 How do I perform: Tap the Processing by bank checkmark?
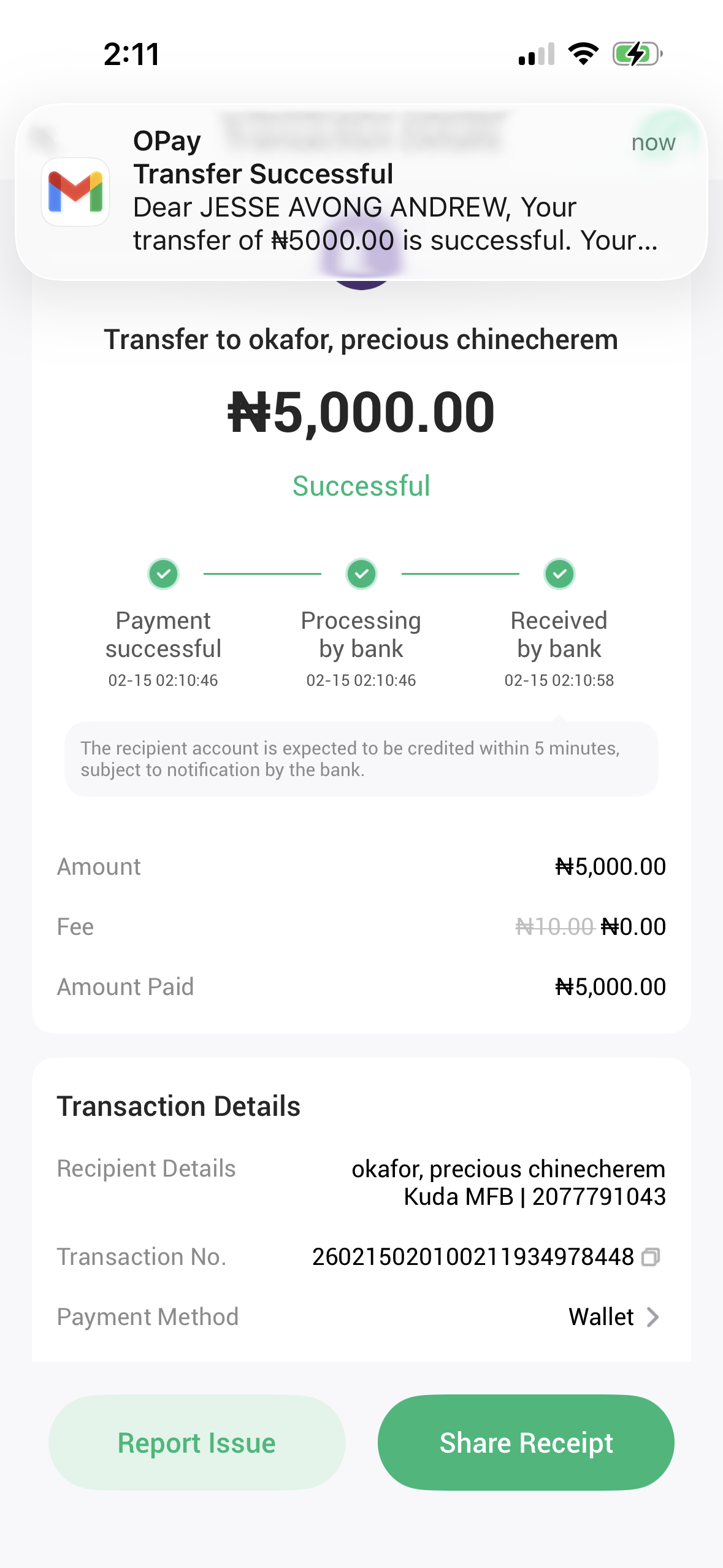tap(361, 574)
